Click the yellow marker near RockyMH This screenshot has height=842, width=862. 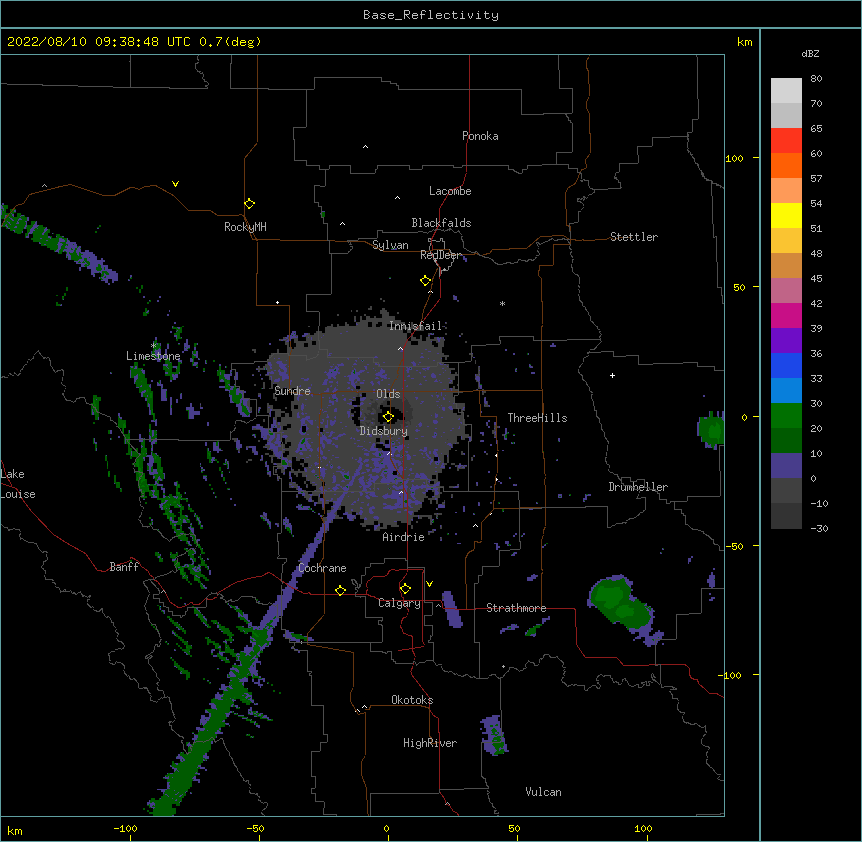coord(250,204)
